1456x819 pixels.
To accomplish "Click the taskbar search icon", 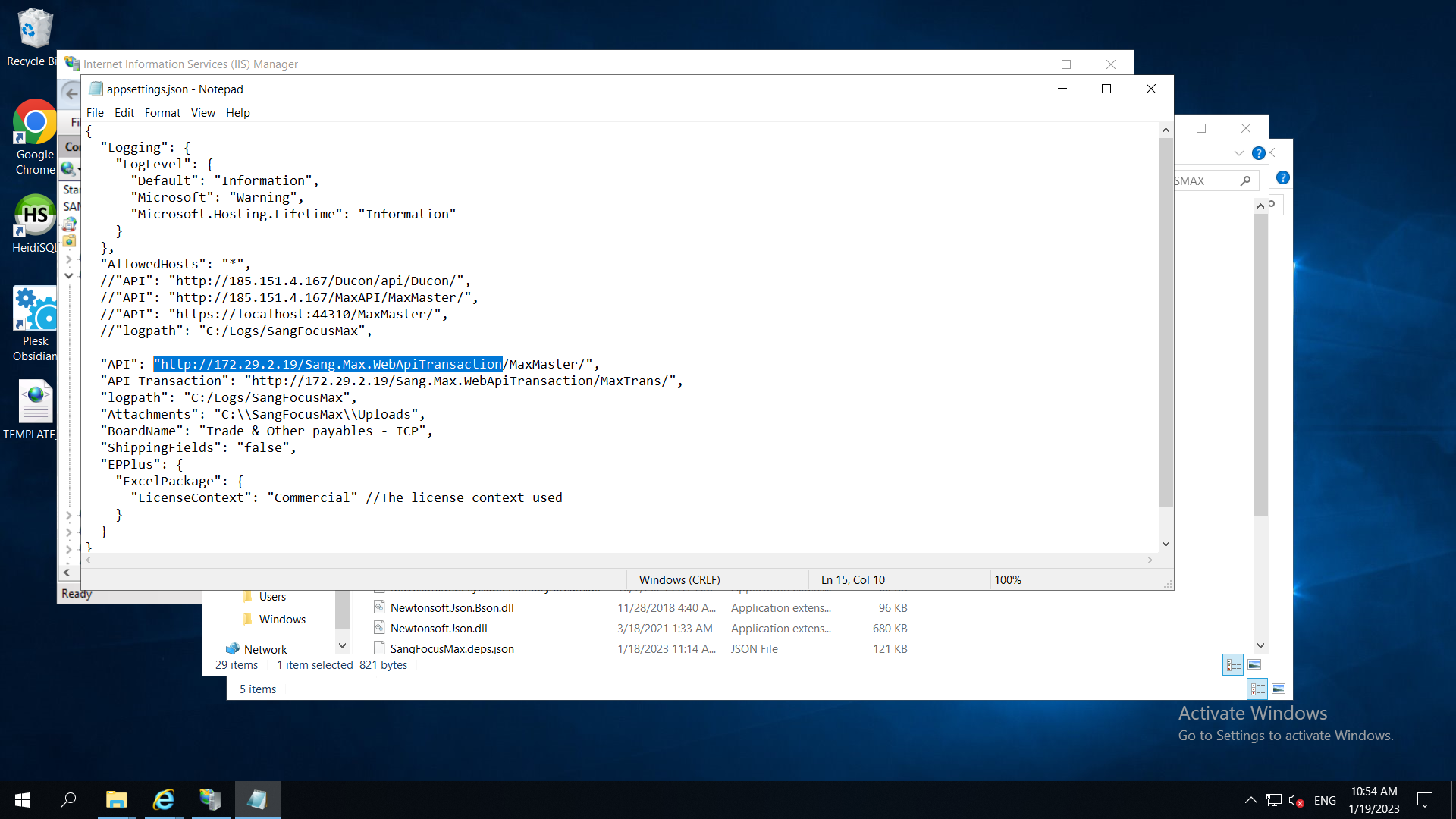I will coord(68,799).
